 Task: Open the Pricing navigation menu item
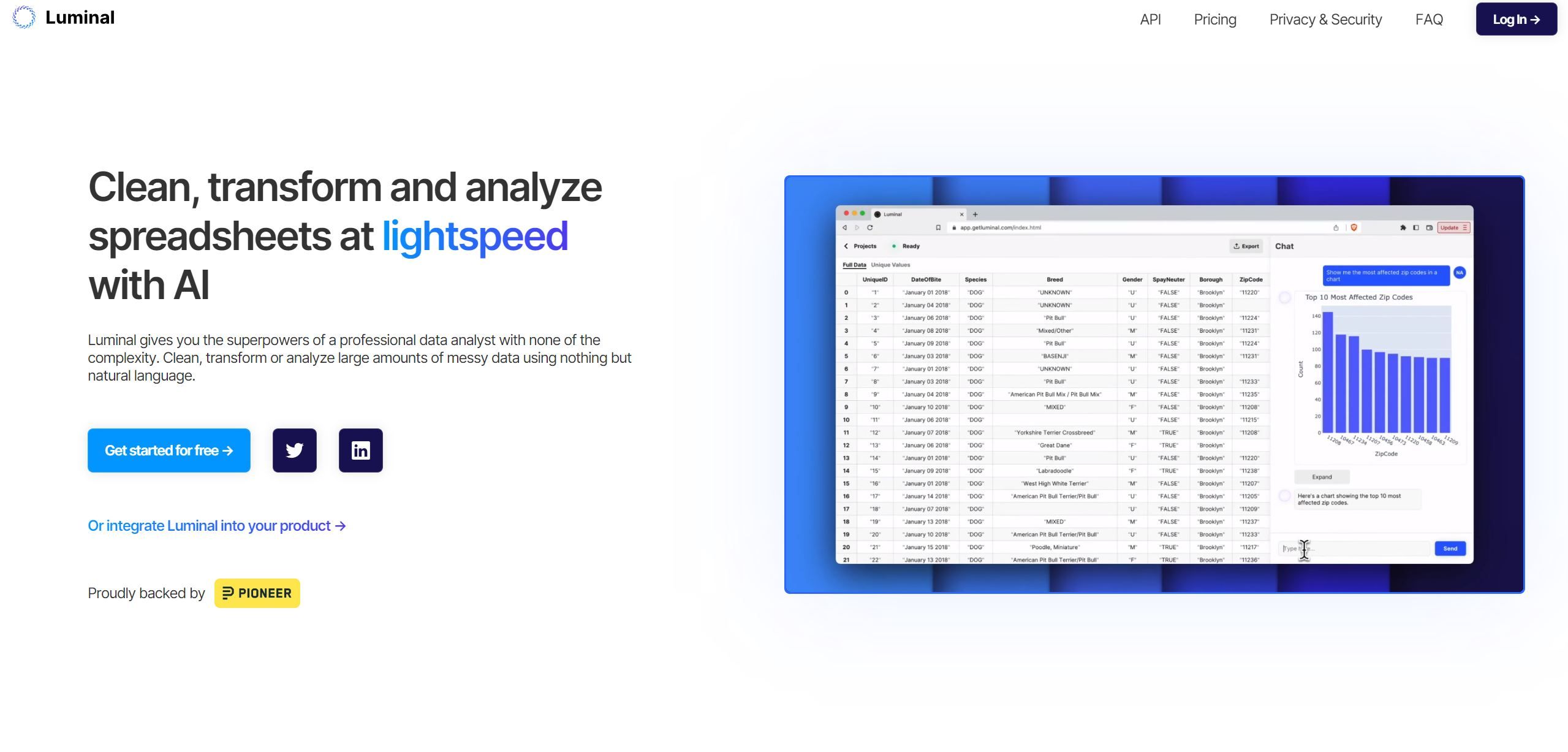coord(1213,20)
